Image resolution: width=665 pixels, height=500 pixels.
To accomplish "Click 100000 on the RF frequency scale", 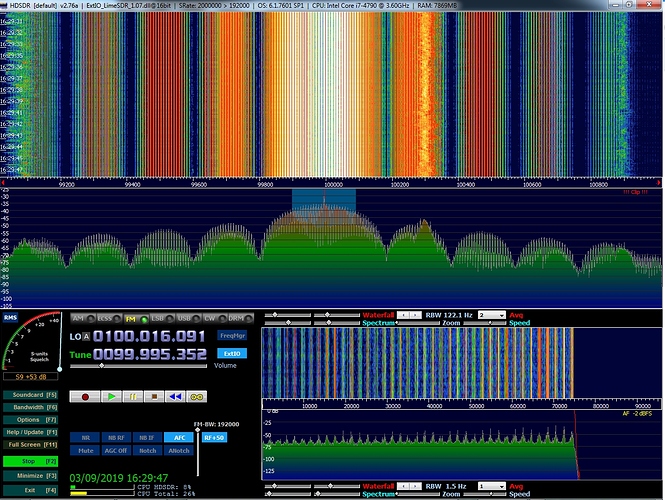I will (333, 184).
